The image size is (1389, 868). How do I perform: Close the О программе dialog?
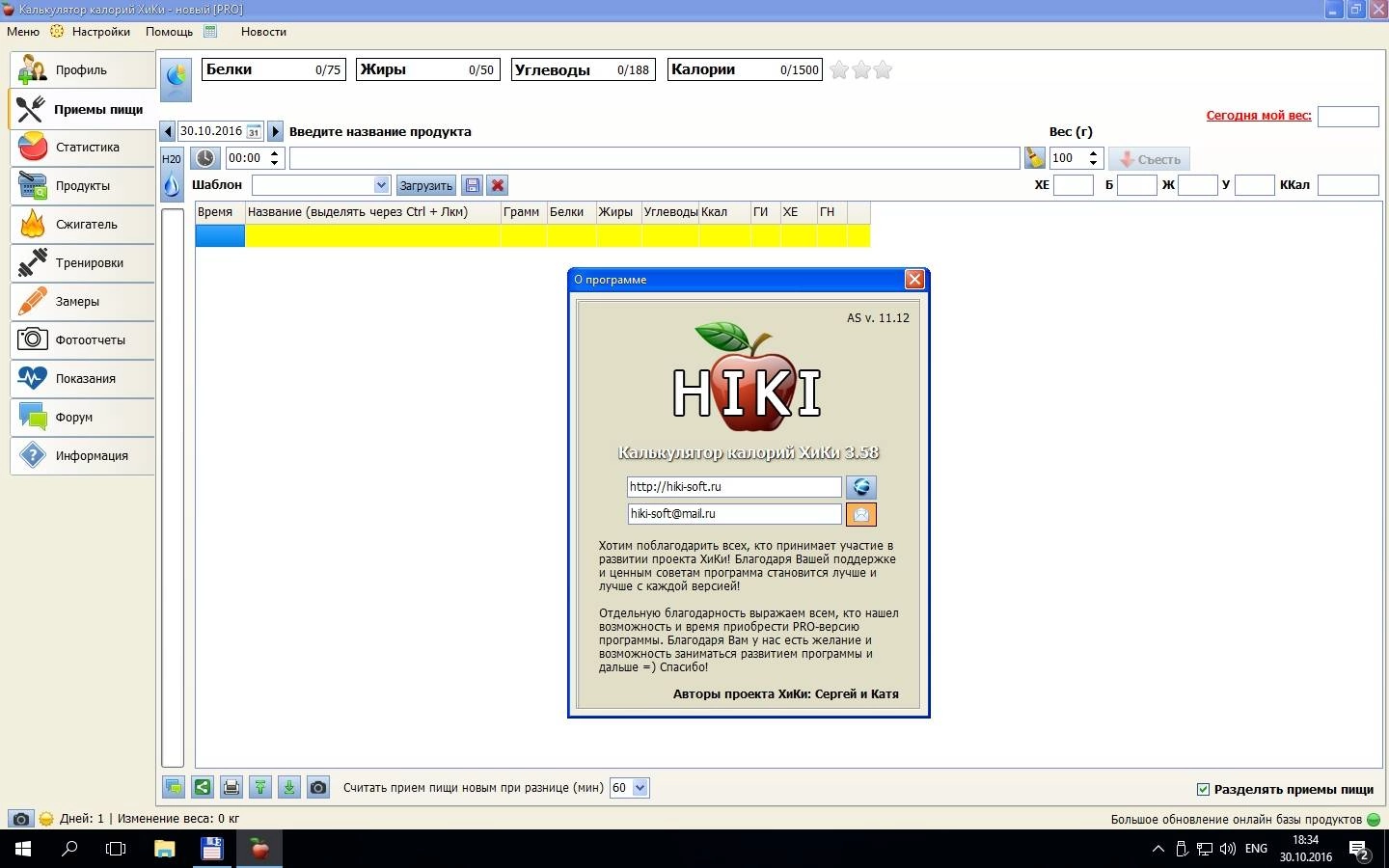click(914, 280)
